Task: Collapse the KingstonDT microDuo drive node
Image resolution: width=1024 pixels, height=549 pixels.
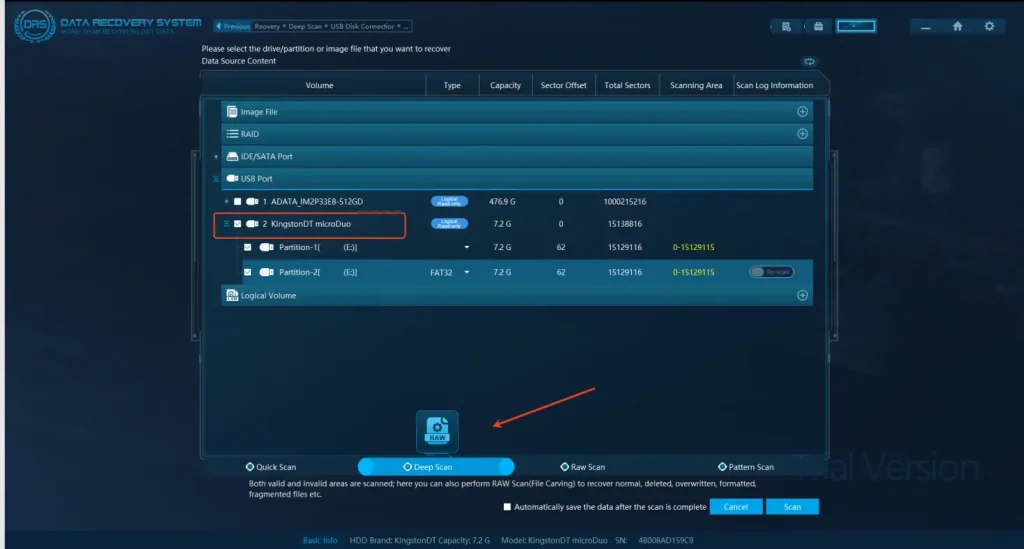Action: [x=227, y=224]
